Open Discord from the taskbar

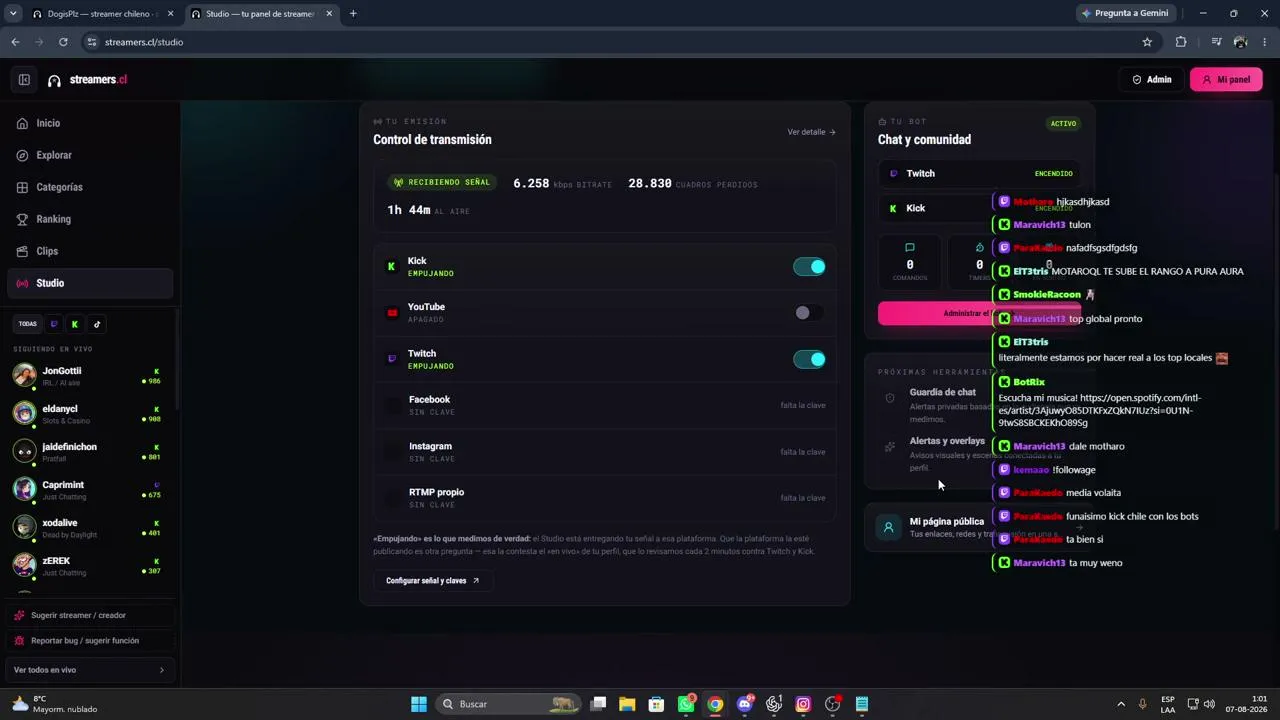coord(745,704)
